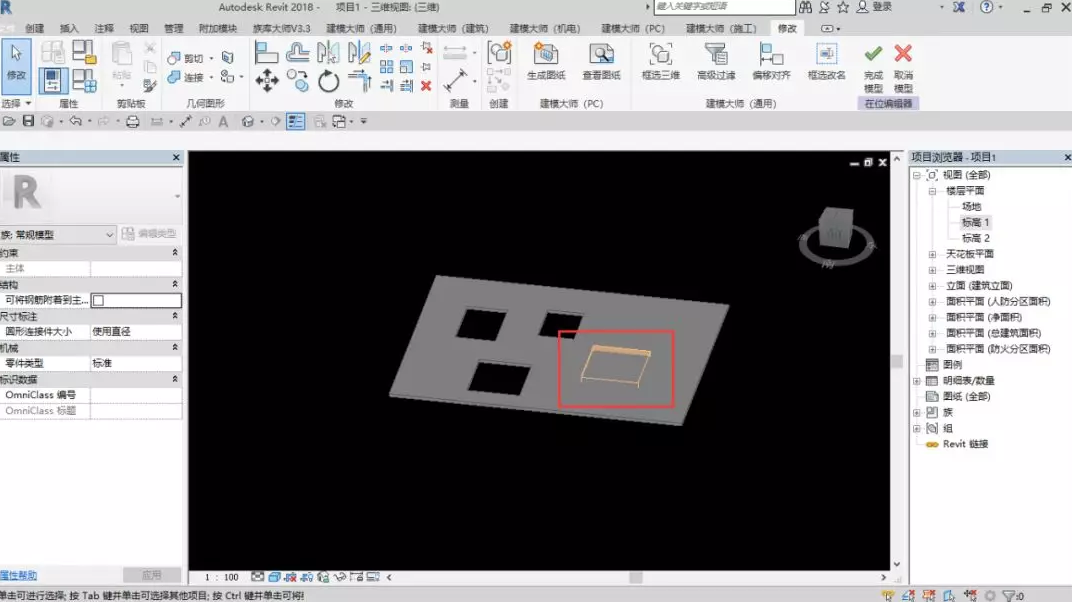Toggle thin lines icon in quick access toolbar
Viewport: 1072px width, 602px height.
coord(295,122)
